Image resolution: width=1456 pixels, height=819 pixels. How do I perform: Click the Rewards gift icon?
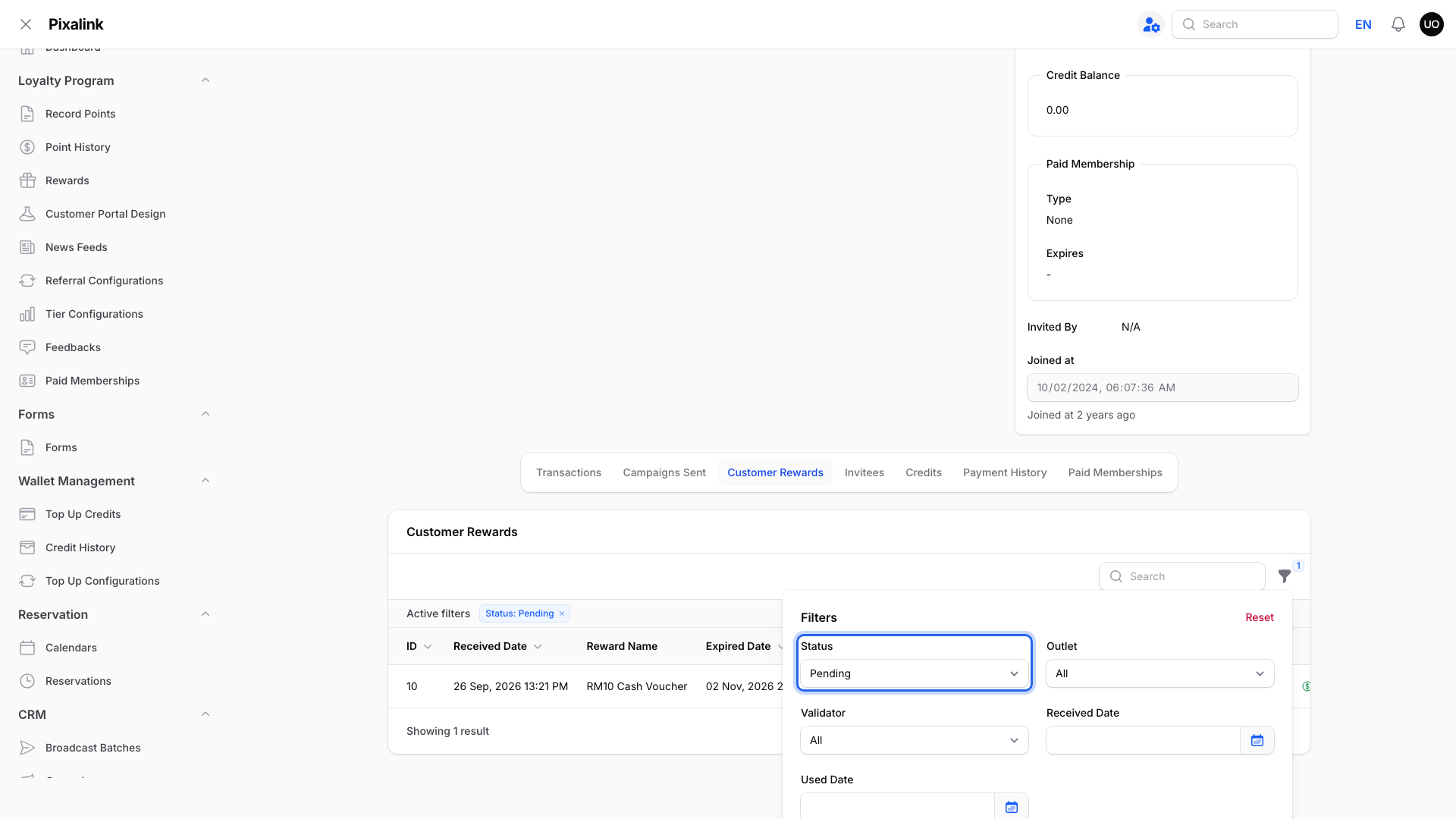pyautogui.click(x=27, y=180)
